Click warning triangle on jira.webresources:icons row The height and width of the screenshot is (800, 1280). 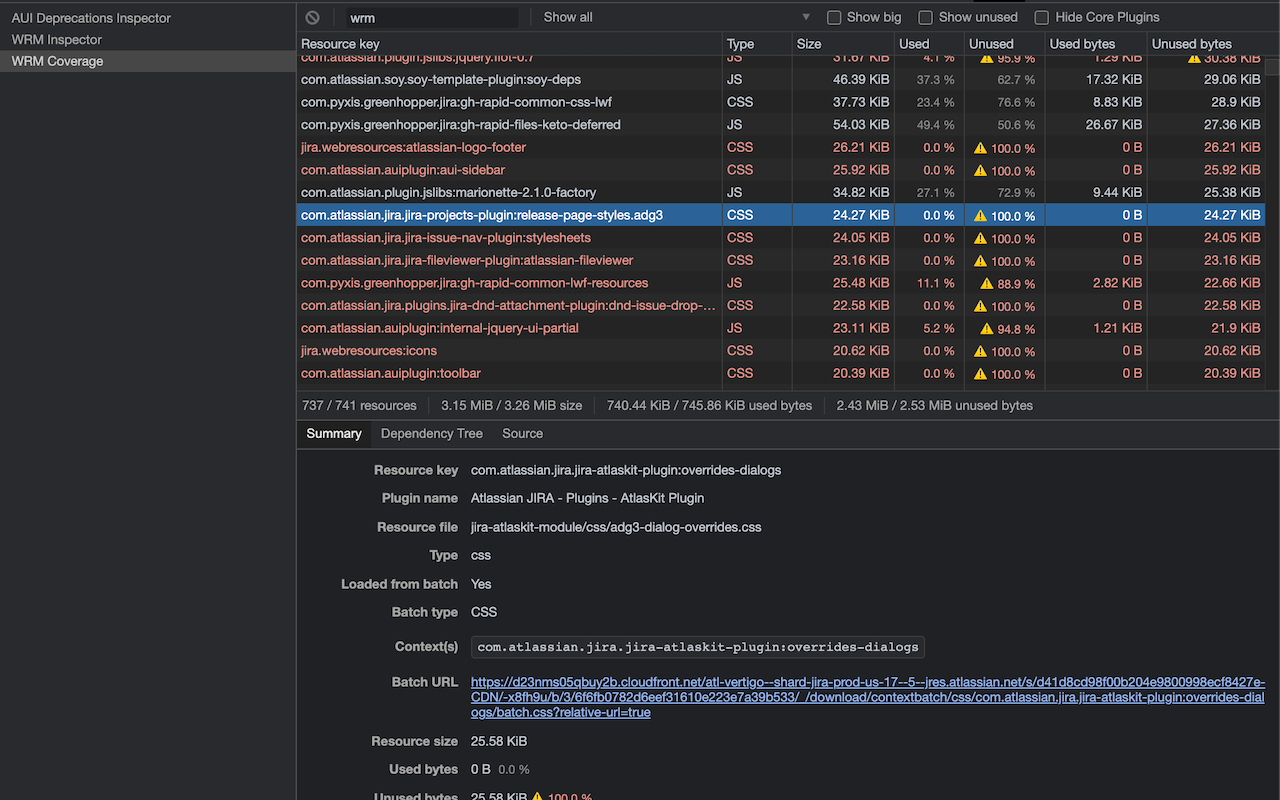coord(978,351)
